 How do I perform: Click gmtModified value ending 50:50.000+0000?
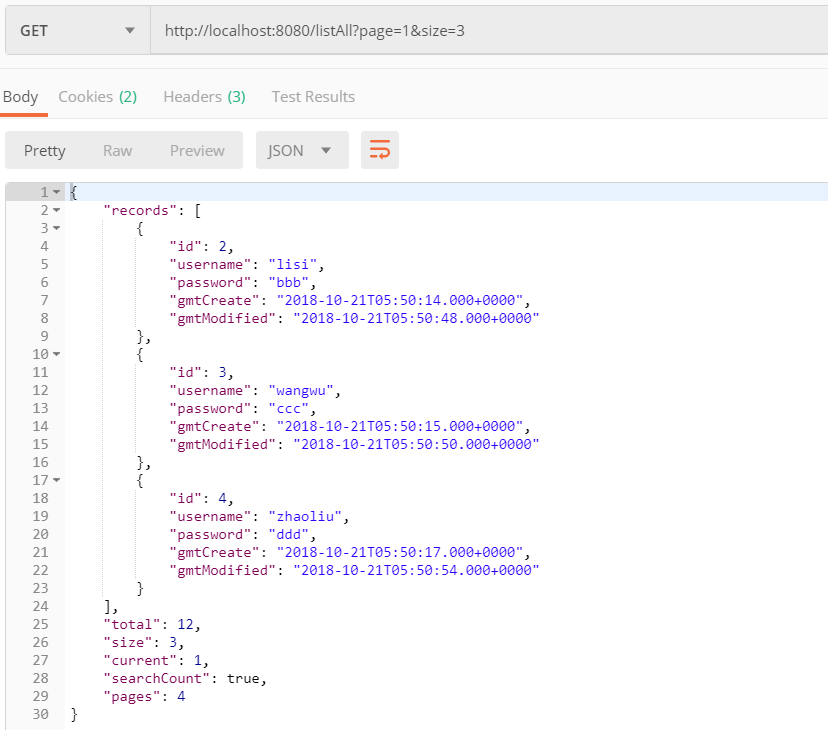pyautogui.click(x=416, y=444)
